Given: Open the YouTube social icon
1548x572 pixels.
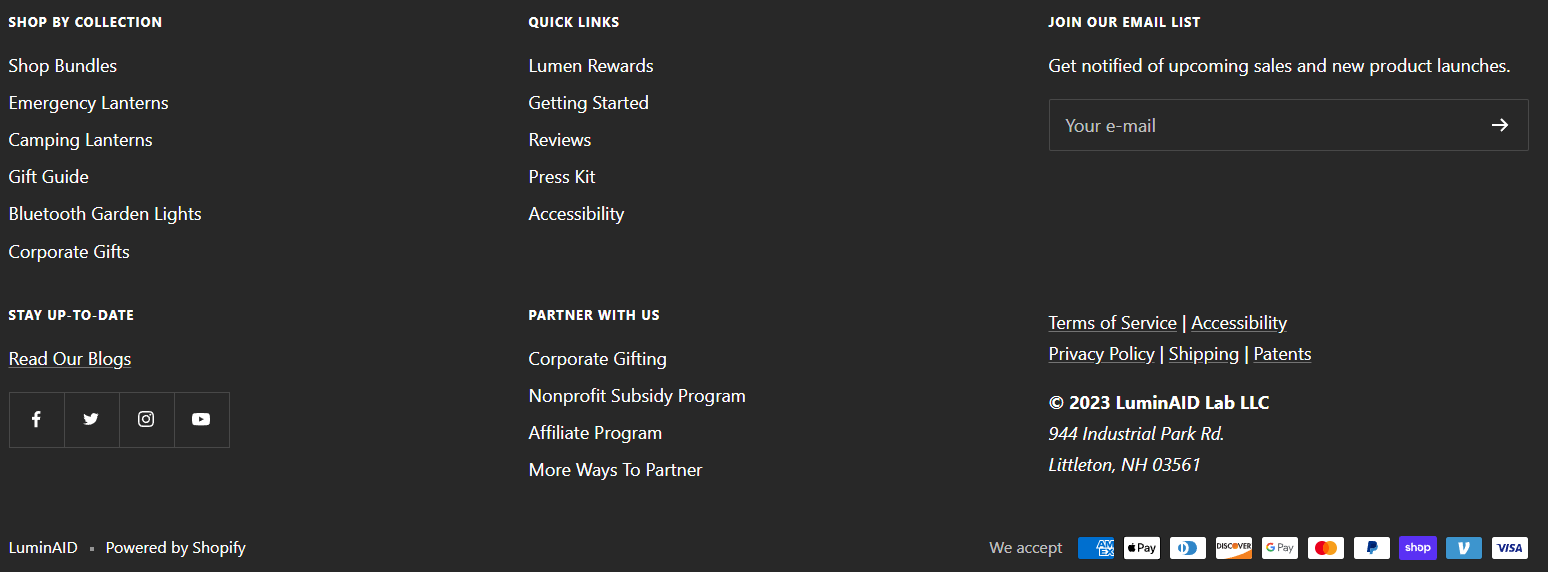Looking at the screenshot, I should pyautogui.click(x=202, y=420).
